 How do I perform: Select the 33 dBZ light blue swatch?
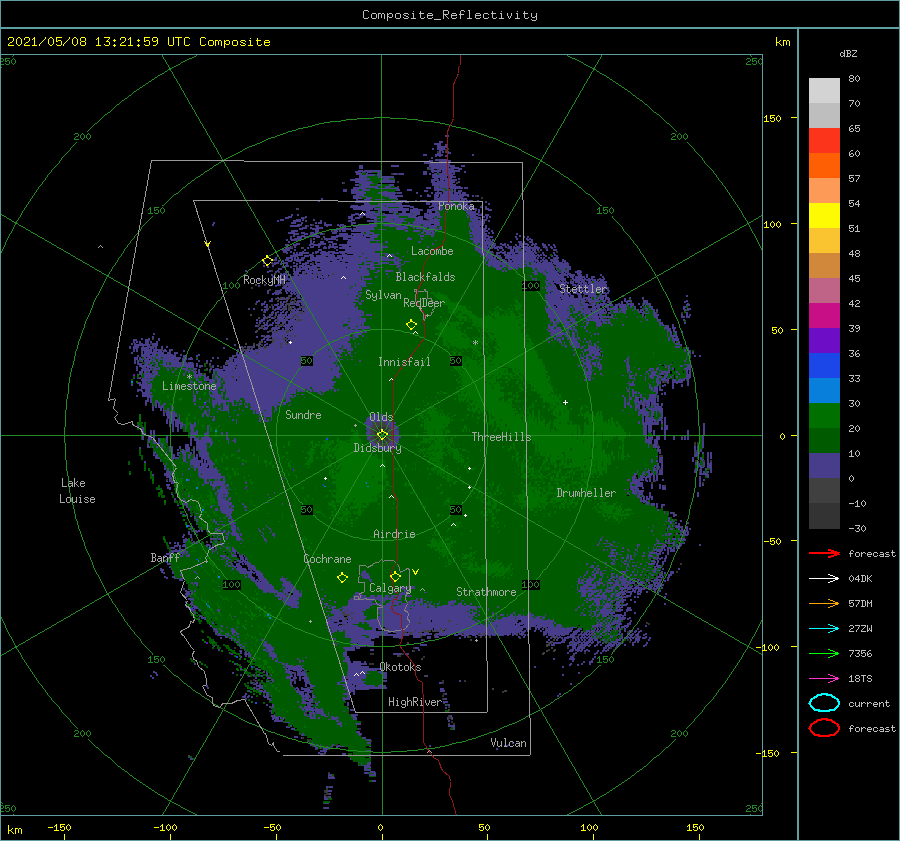point(824,390)
